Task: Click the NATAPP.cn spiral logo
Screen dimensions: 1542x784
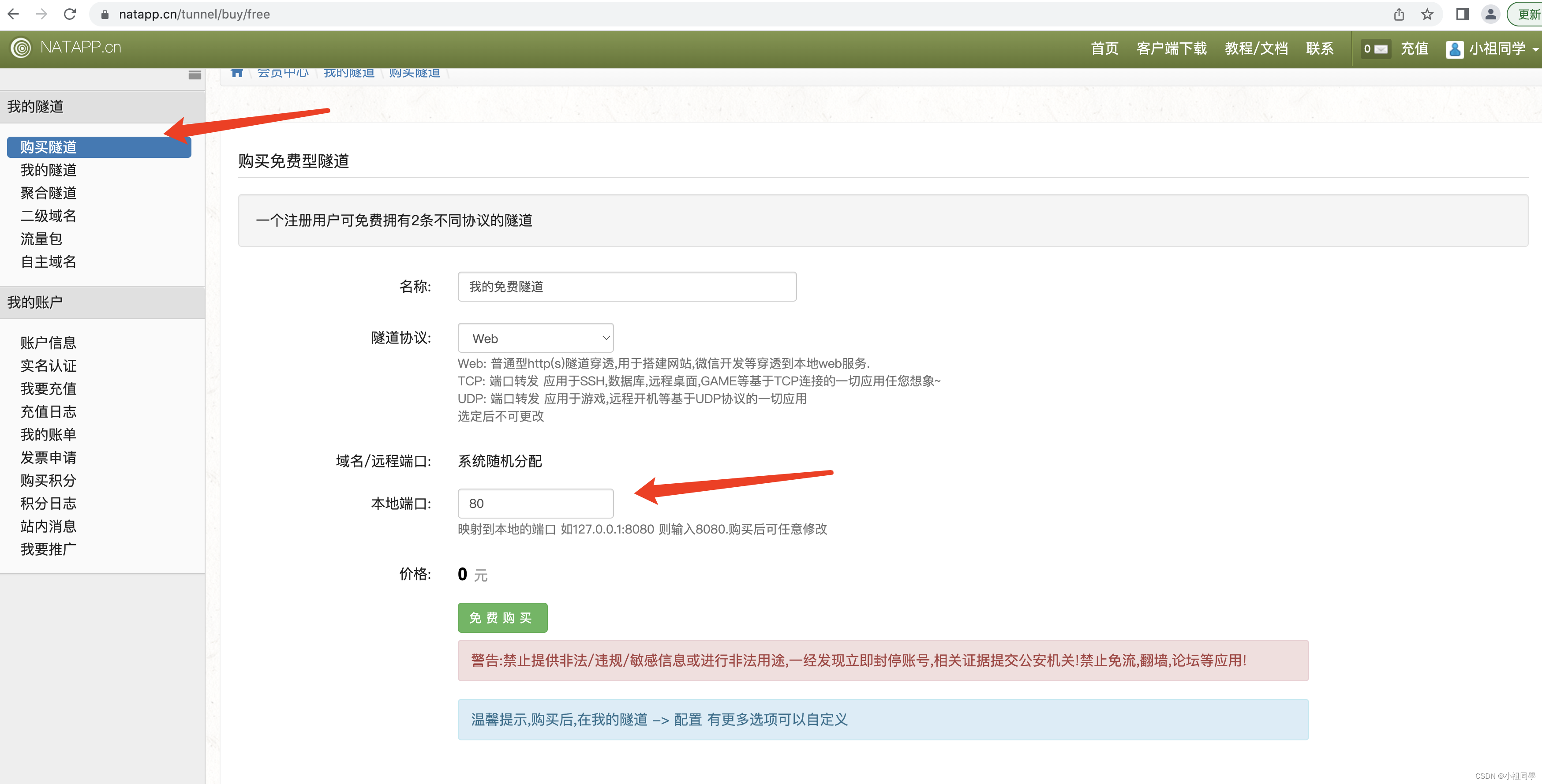Action: [21, 48]
